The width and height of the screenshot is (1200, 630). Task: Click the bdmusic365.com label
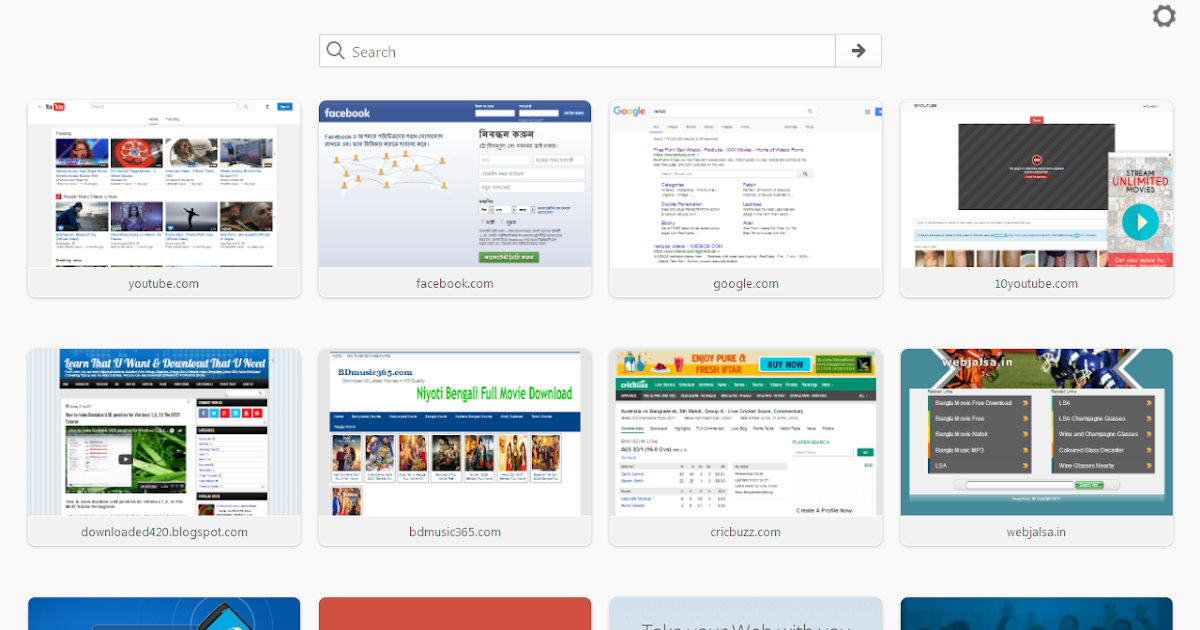(x=455, y=532)
